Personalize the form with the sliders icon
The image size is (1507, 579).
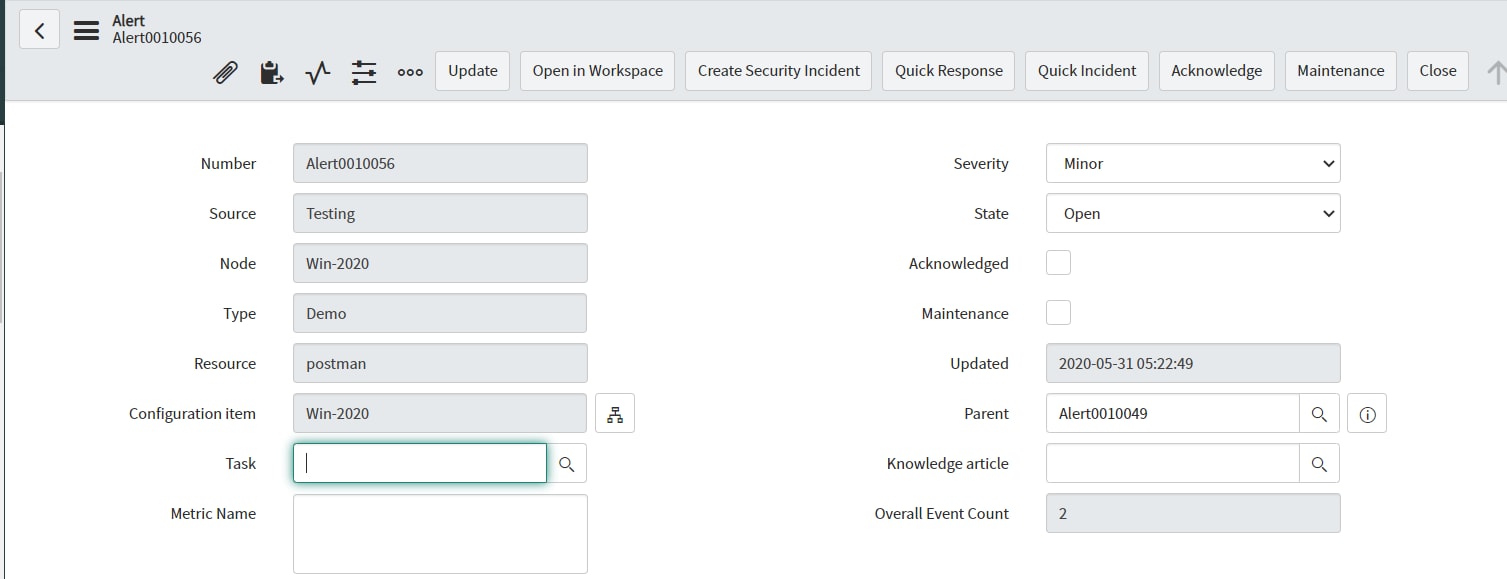click(x=363, y=71)
